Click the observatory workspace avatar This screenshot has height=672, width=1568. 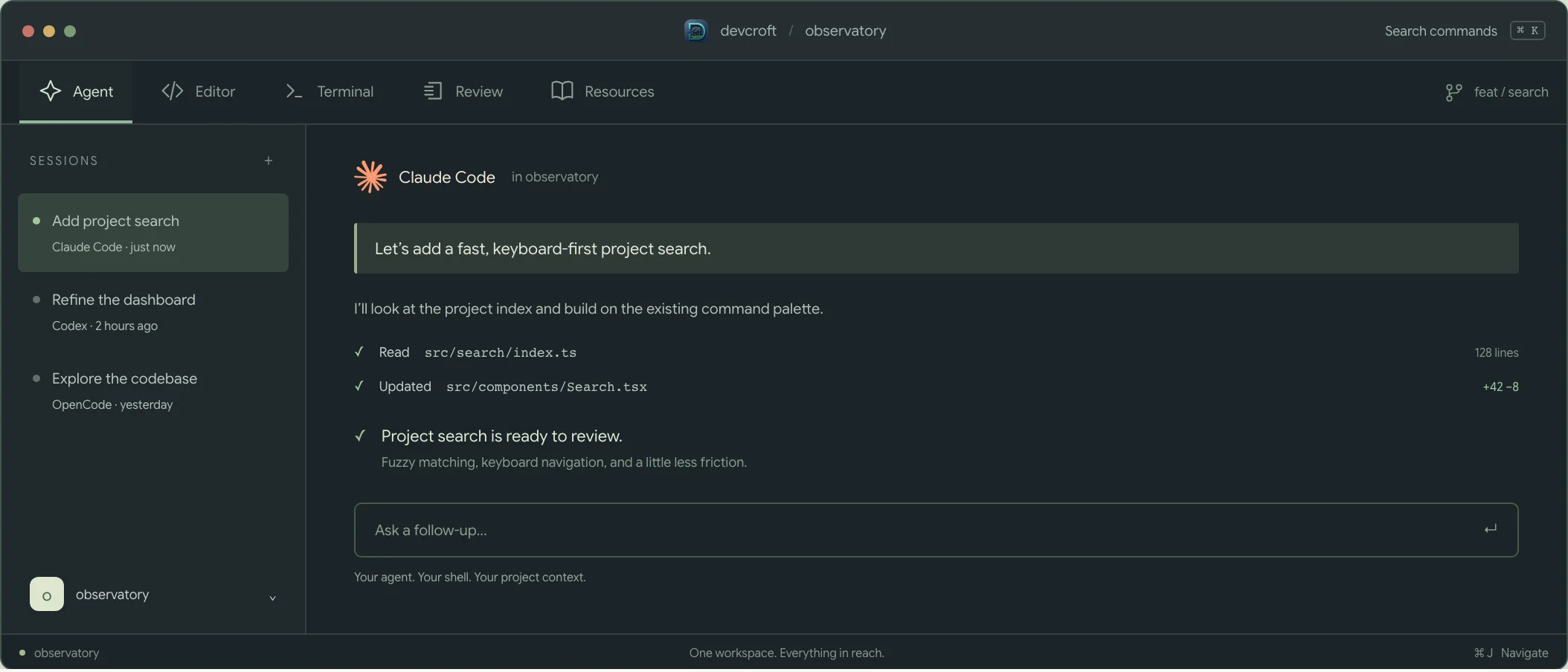[47, 594]
